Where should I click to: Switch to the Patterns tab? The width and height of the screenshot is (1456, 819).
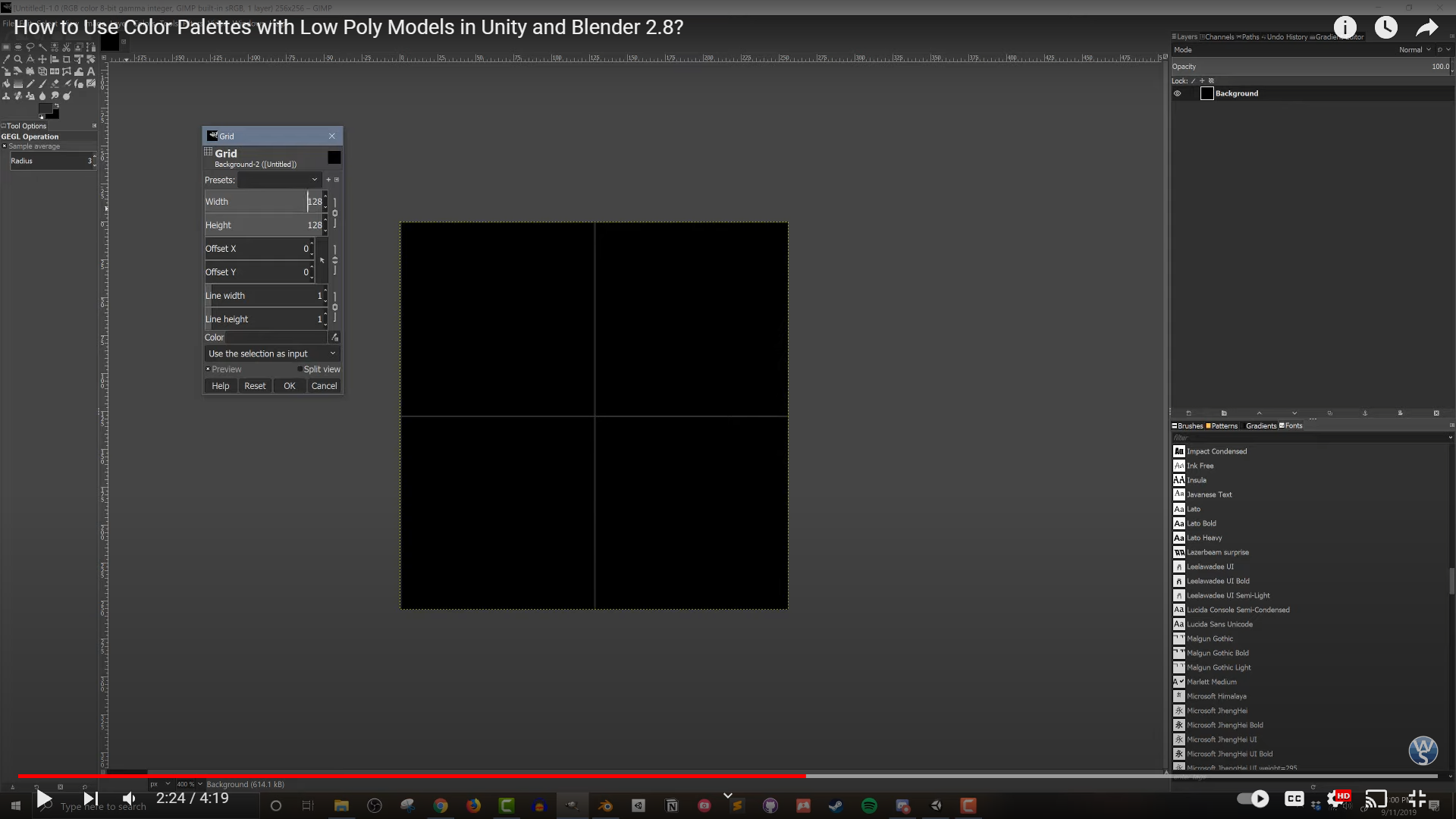1222,426
